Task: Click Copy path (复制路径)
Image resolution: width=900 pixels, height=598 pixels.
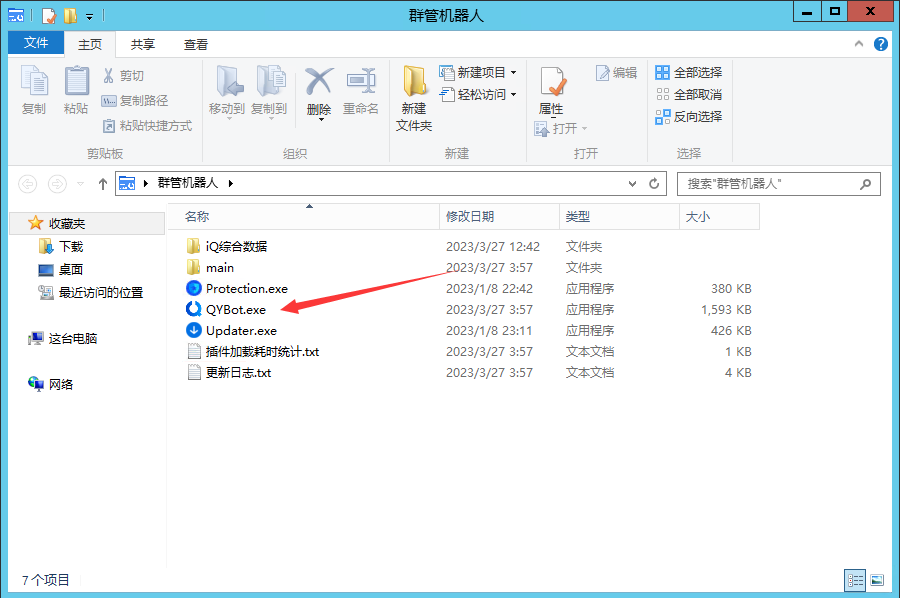Action: point(135,101)
